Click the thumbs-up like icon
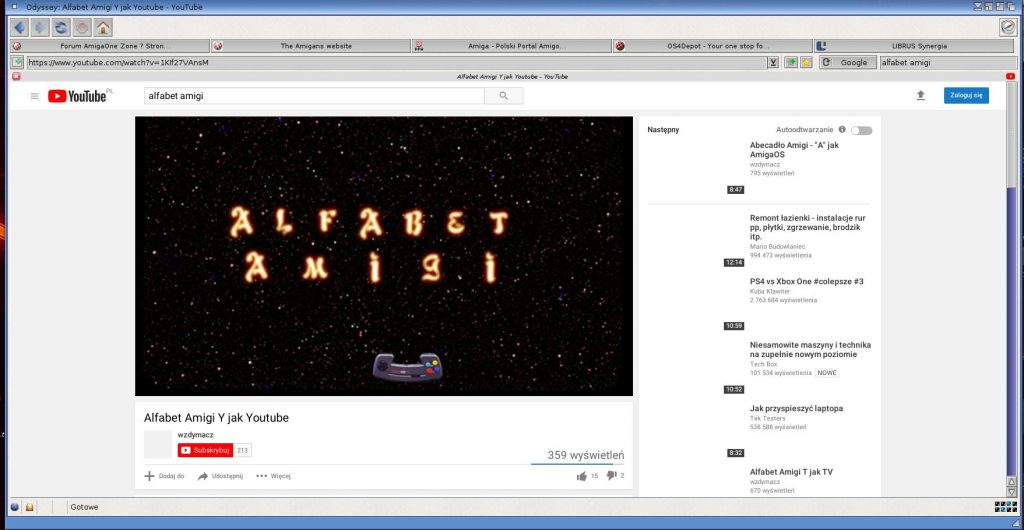 click(x=581, y=476)
